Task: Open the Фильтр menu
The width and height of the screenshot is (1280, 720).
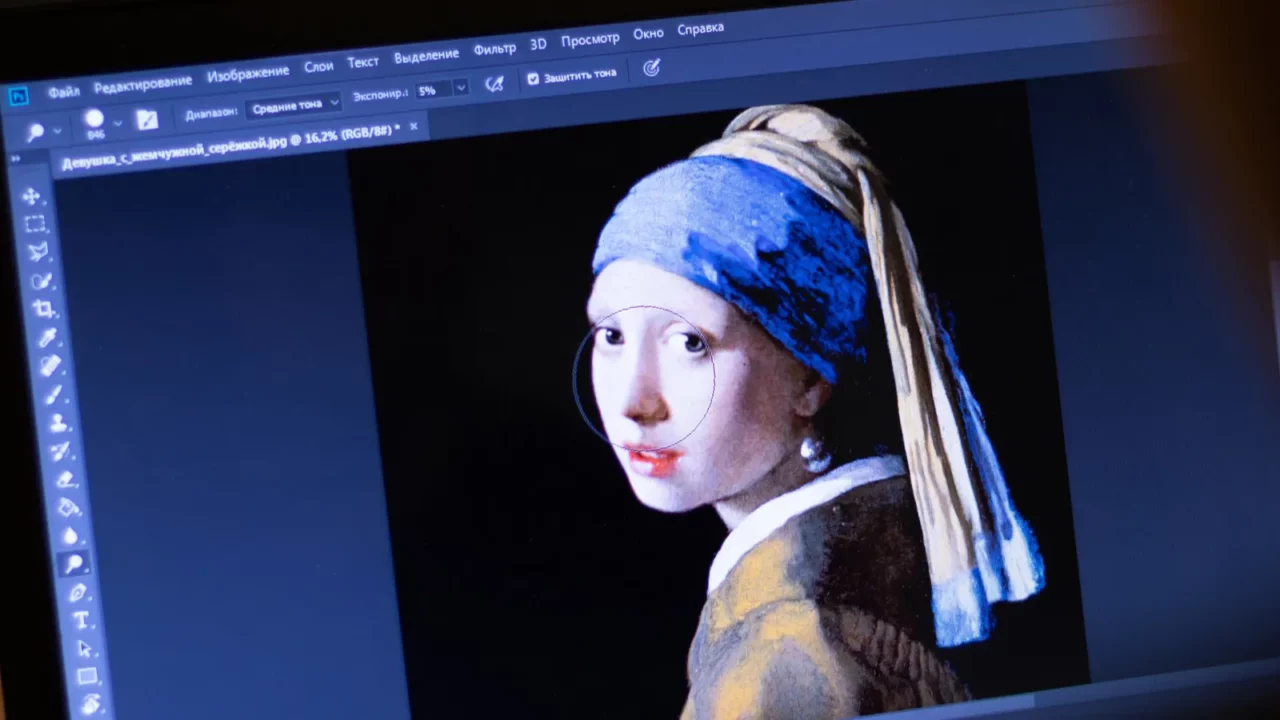Action: tap(494, 49)
